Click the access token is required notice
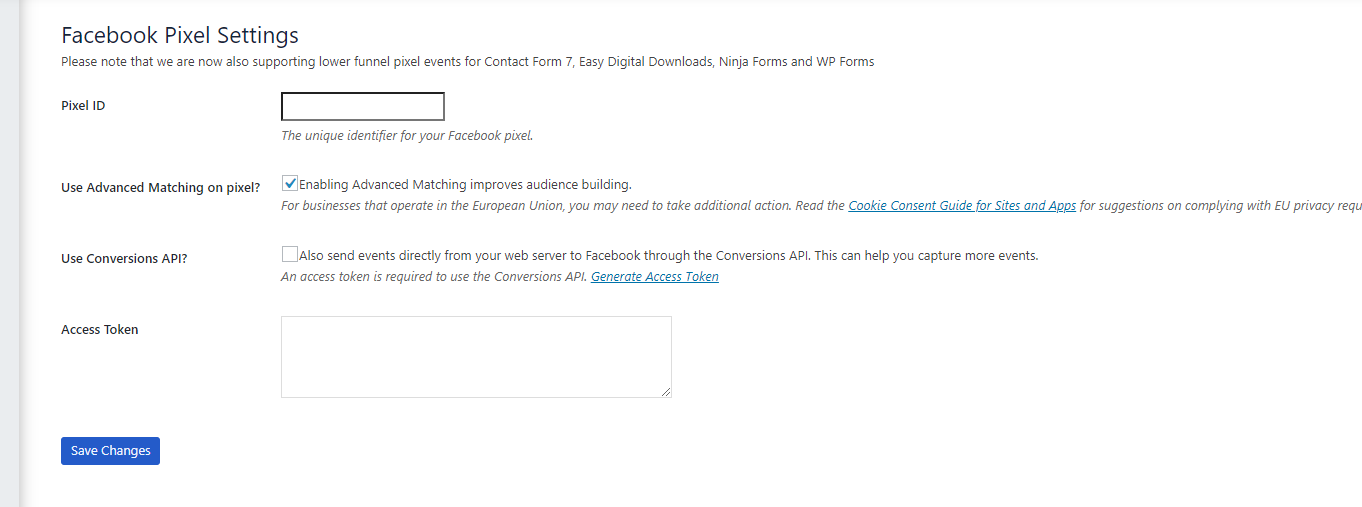Screen dimensions: 1362x507 434,277
